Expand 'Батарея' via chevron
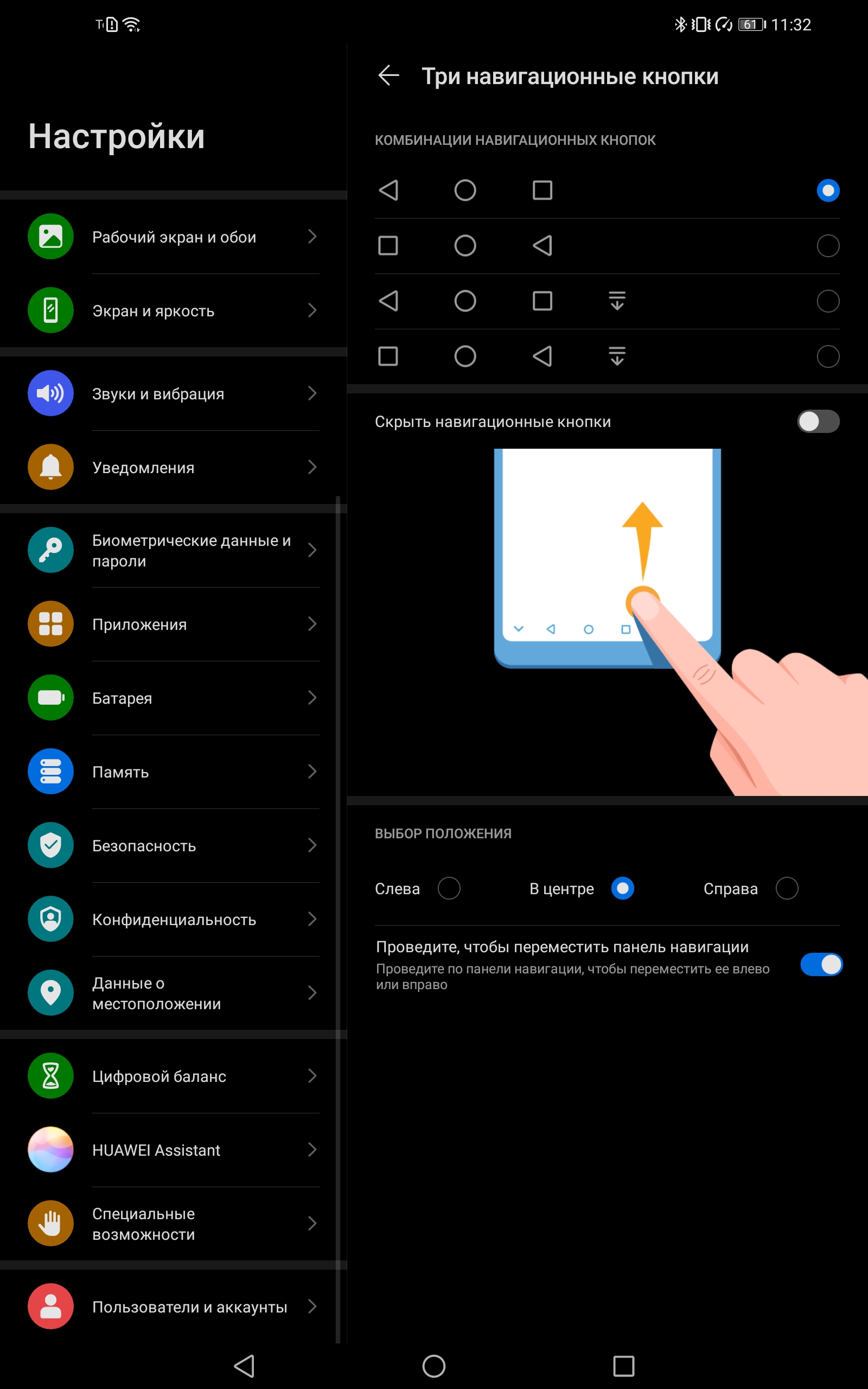The image size is (868, 1389). tap(312, 697)
